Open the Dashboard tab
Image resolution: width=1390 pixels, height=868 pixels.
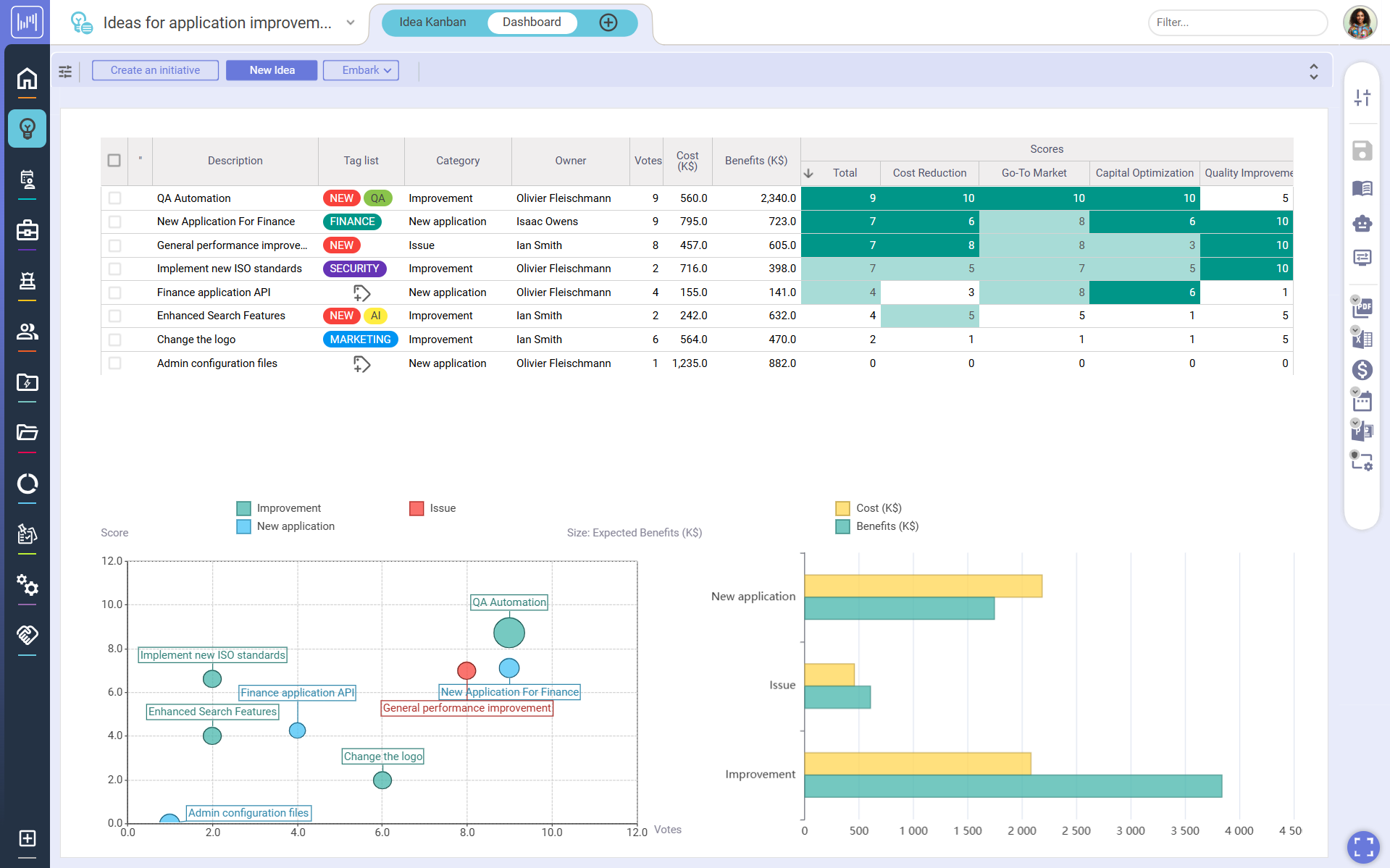(532, 22)
